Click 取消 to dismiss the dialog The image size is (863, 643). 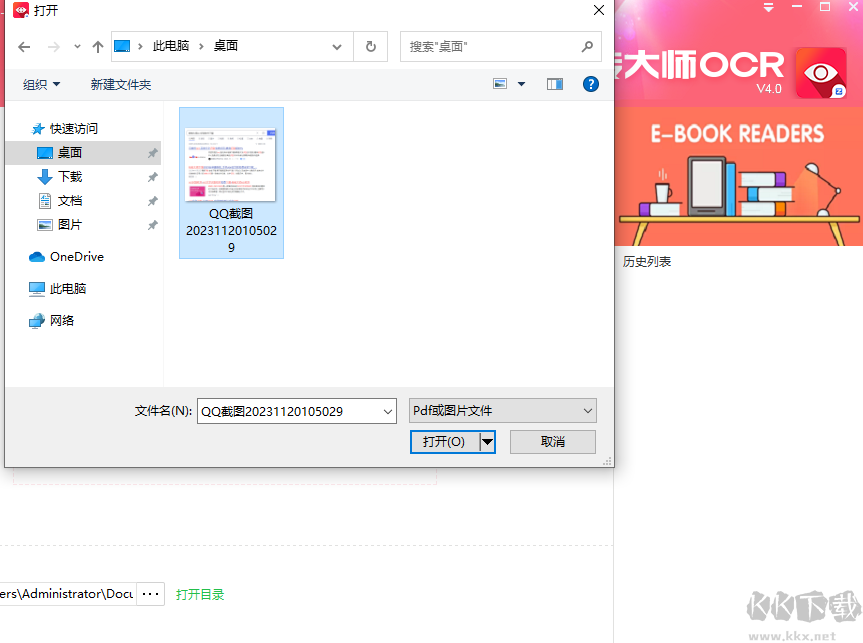point(552,441)
